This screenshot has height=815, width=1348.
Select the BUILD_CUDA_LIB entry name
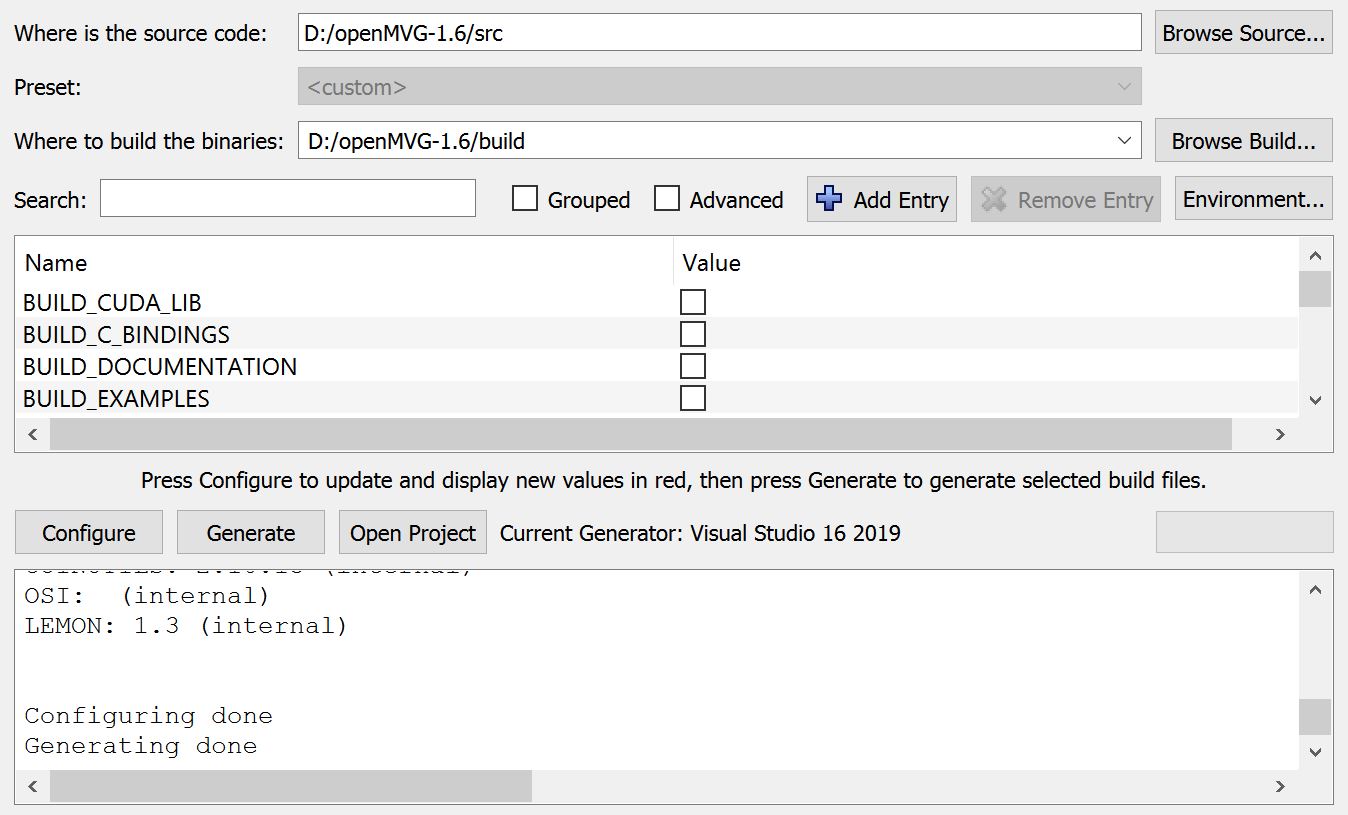[x=112, y=303]
